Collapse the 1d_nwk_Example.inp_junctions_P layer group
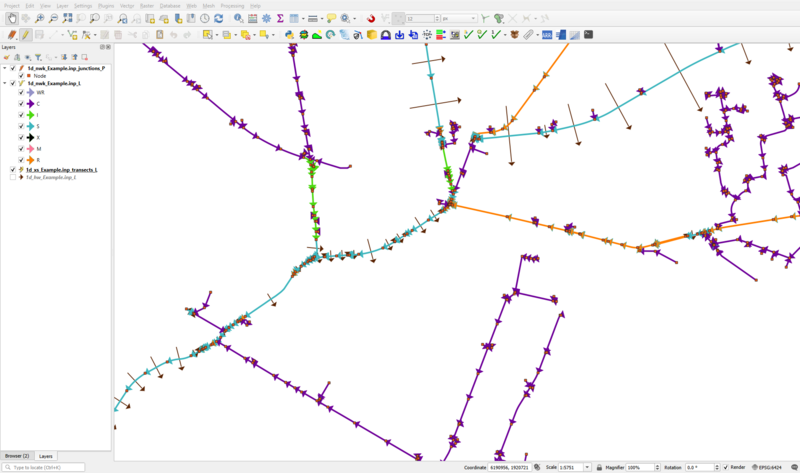Viewport: 800px width, 473px height. [x=5, y=68]
